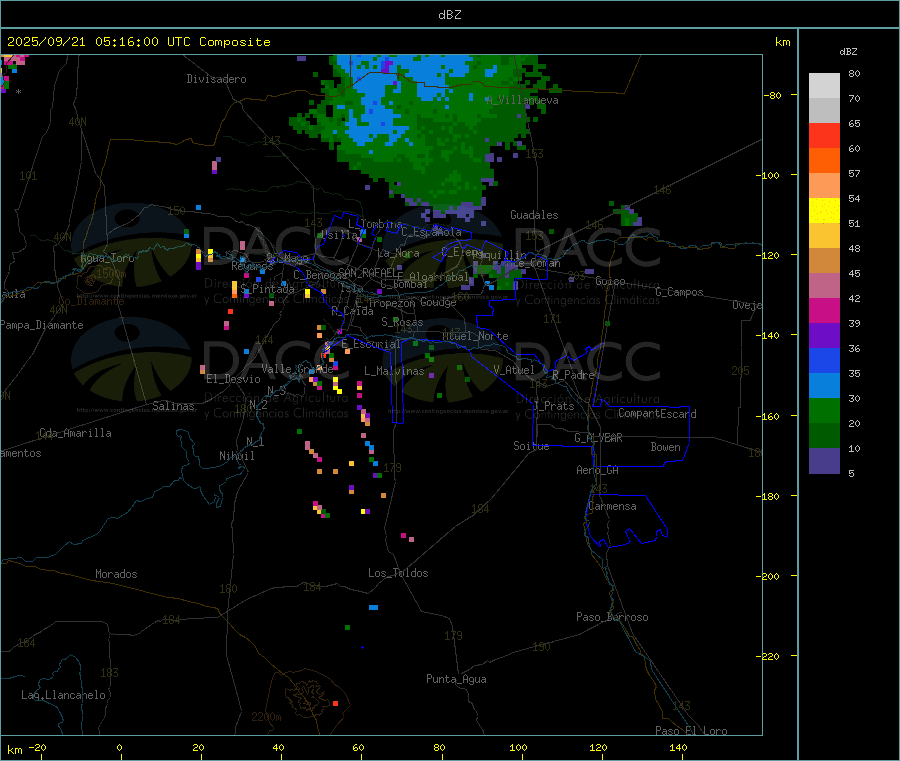Click the SAN_RAFAEL city label
The image size is (900, 761).
click(x=370, y=272)
